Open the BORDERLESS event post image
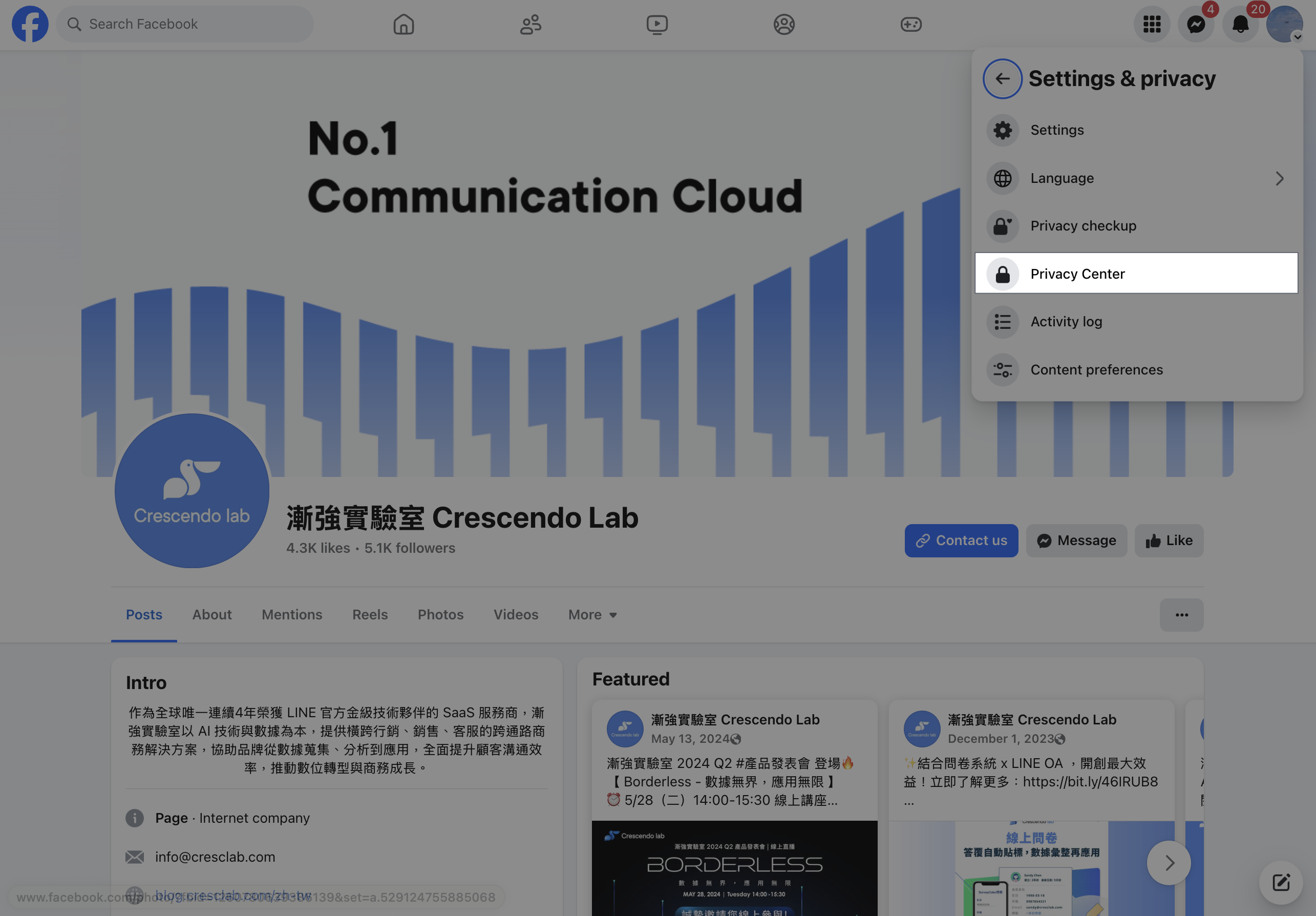 [734, 868]
